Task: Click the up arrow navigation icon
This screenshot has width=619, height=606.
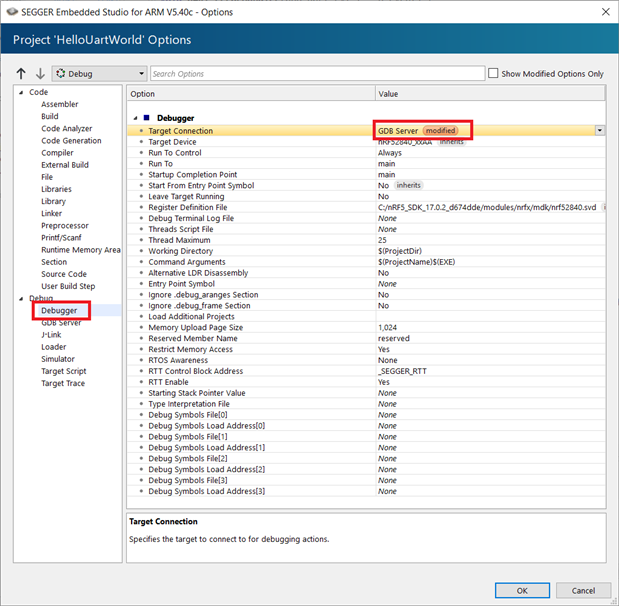Action: 21,74
